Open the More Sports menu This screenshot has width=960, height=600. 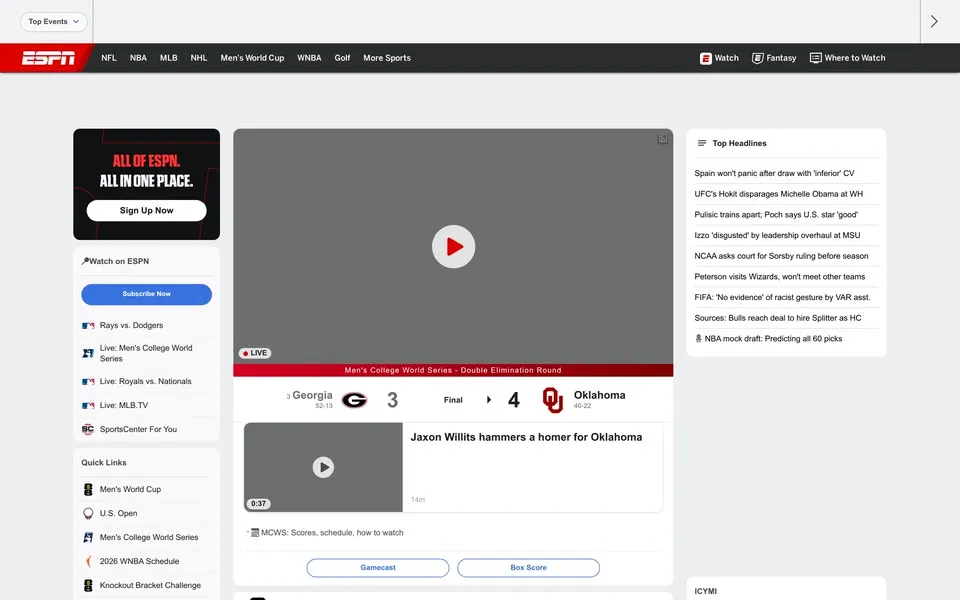tap(387, 58)
